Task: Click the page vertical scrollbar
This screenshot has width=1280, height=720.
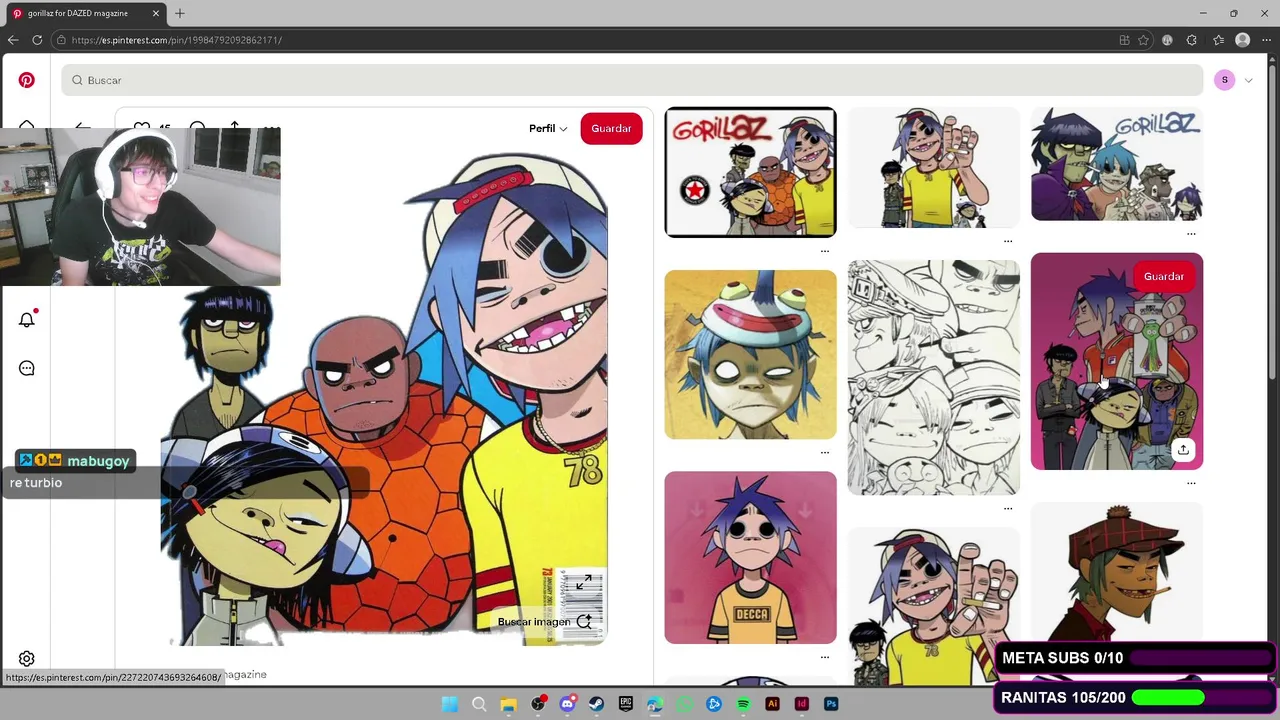Action: (x=1272, y=222)
